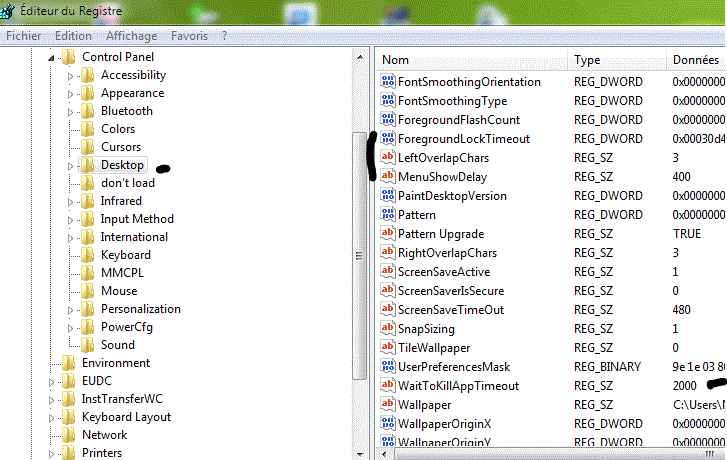Screen dimensions: 727x460
Task: Click SnapSizing string value icon
Action: tap(388, 329)
